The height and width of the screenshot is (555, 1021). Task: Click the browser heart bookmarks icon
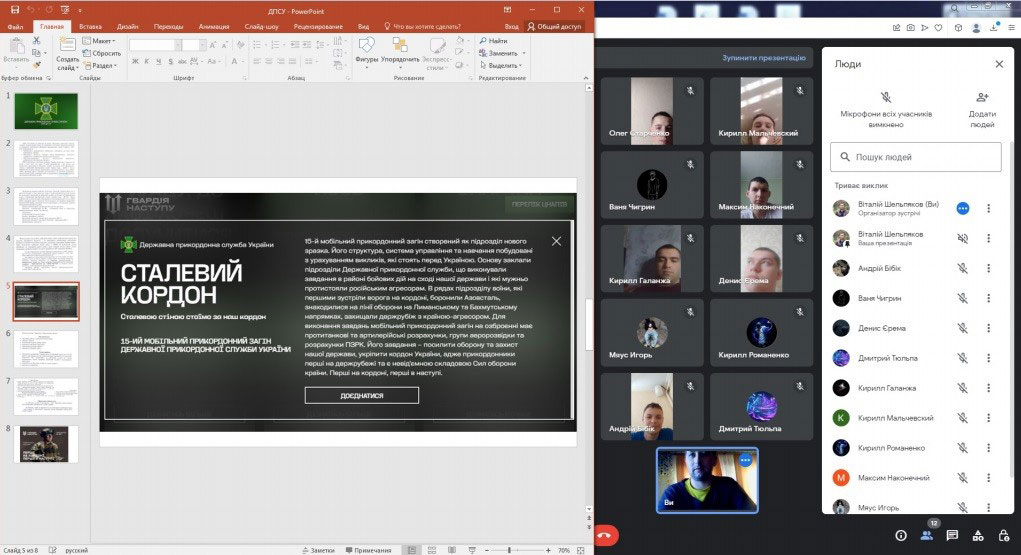pyautogui.click(x=938, y=28)
